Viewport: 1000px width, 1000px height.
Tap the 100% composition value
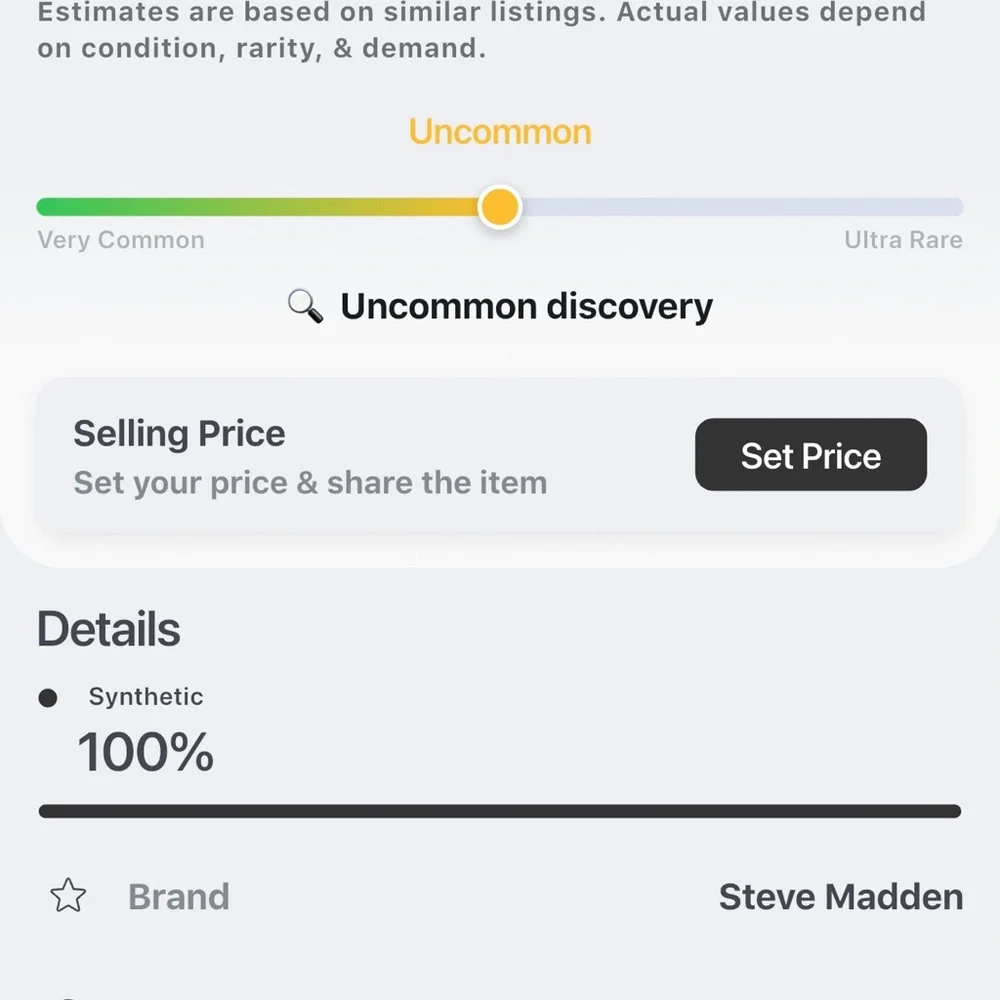pos(145,752)
